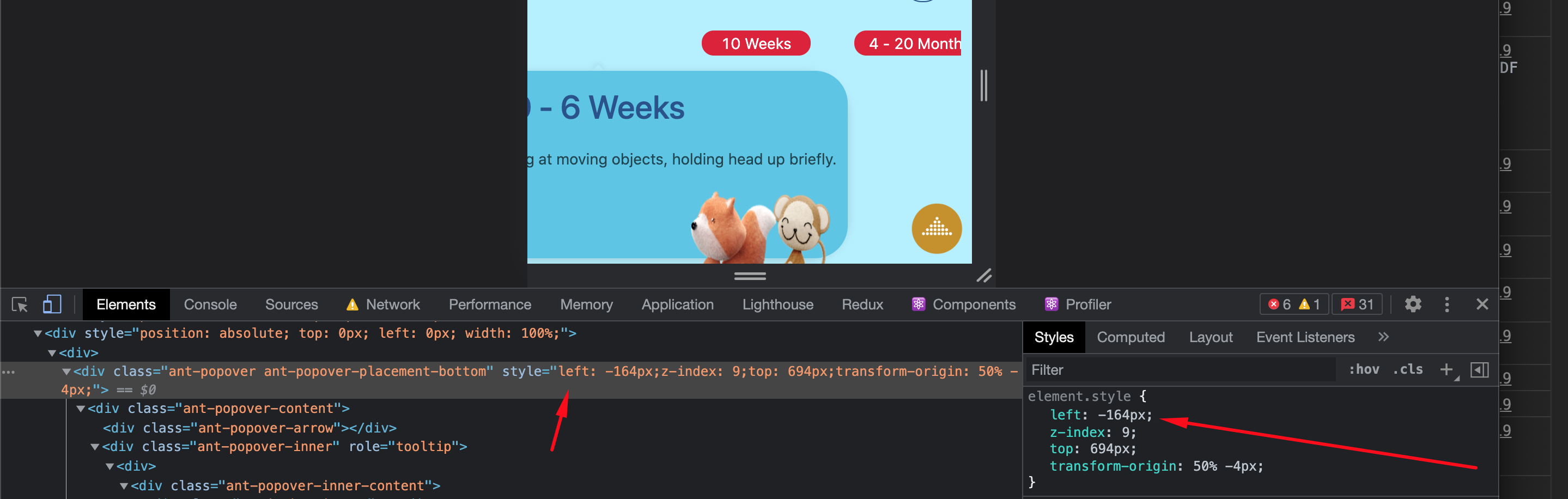
Task: Select the Styles sub-tab
Action: [x=1054, y=337]
